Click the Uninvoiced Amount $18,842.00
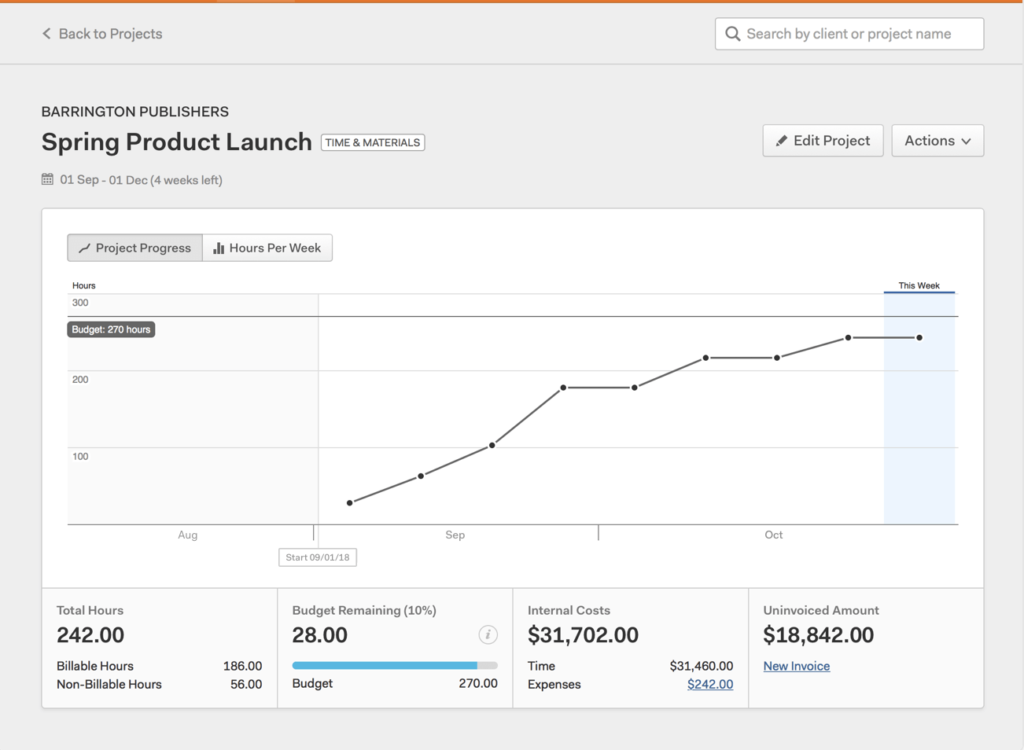Screen dimensions: 1024x750 coord(818,635)
